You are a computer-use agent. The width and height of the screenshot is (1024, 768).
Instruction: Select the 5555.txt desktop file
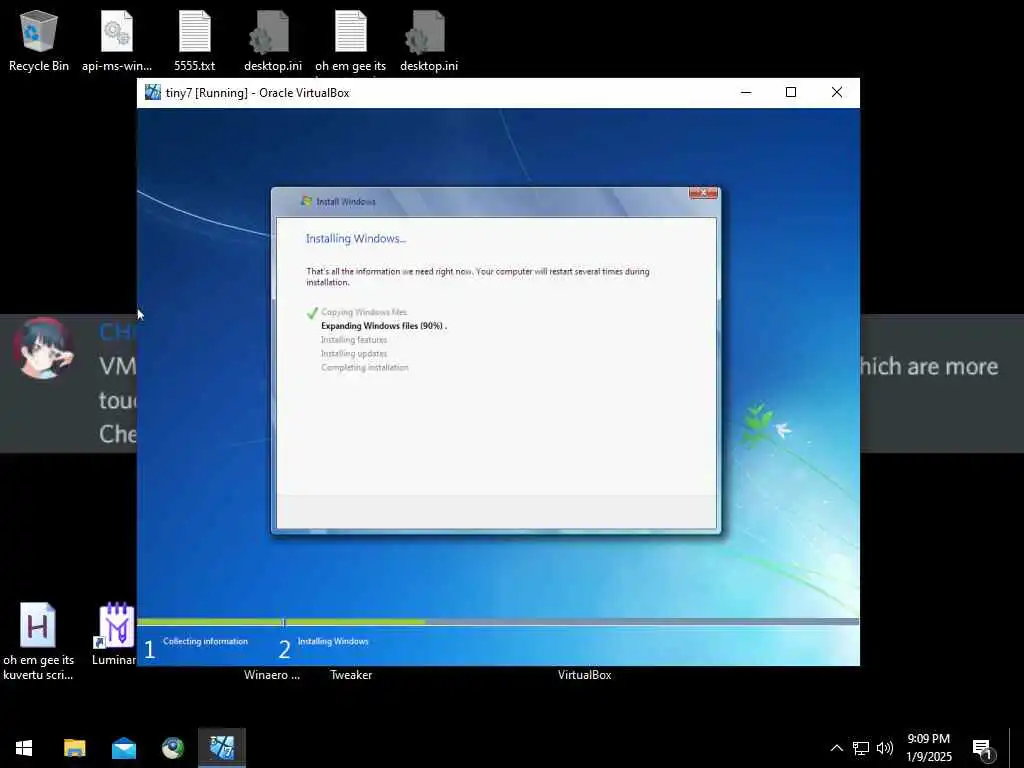(x=195, y=40)
